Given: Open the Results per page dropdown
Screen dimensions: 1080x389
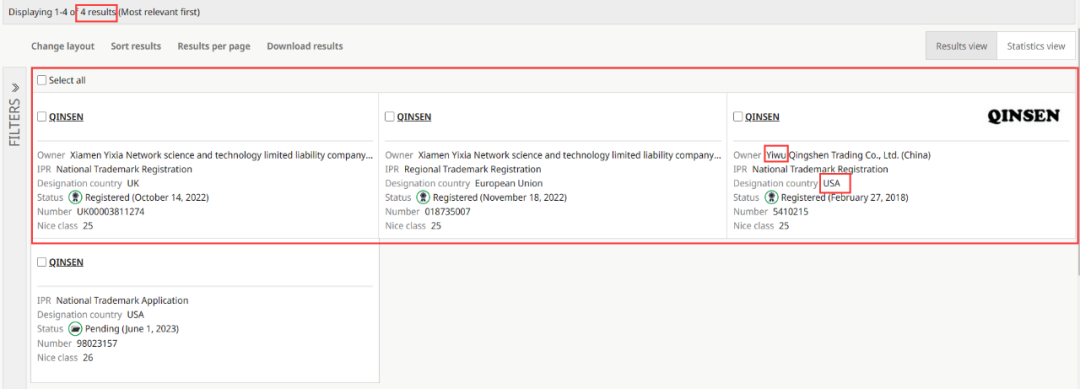Looking at the screenshot, I should coord(214,46).
